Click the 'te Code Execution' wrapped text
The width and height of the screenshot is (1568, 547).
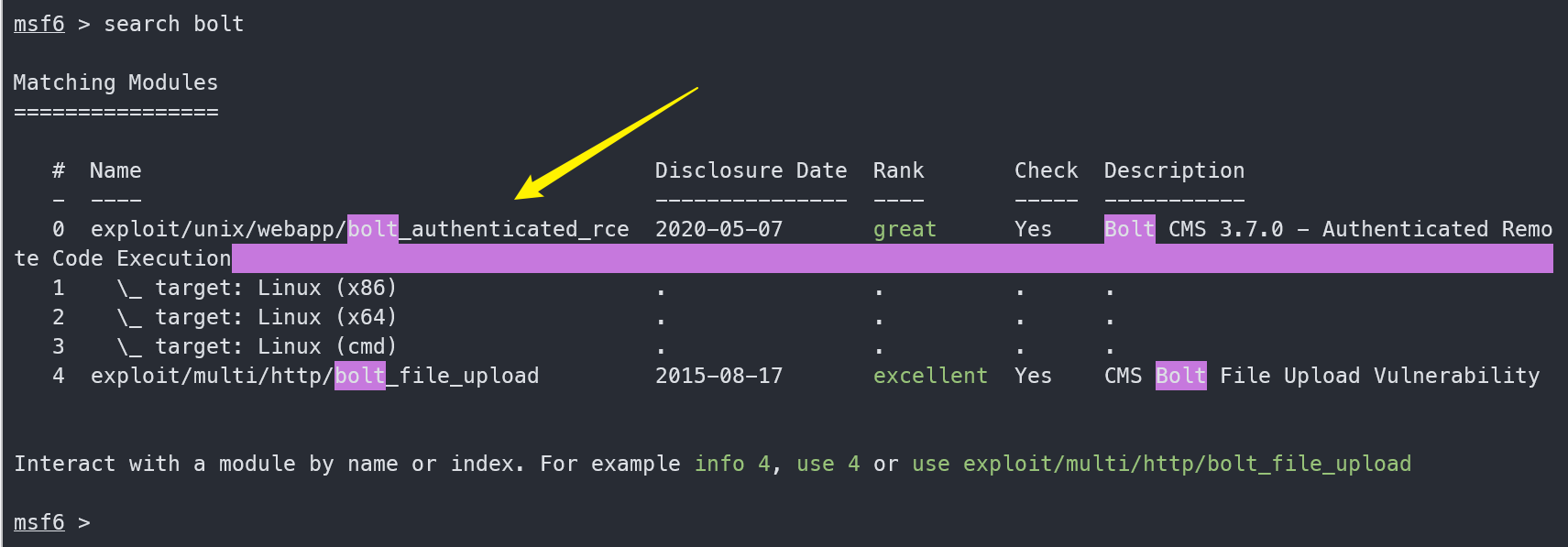[x=122, y=258]
